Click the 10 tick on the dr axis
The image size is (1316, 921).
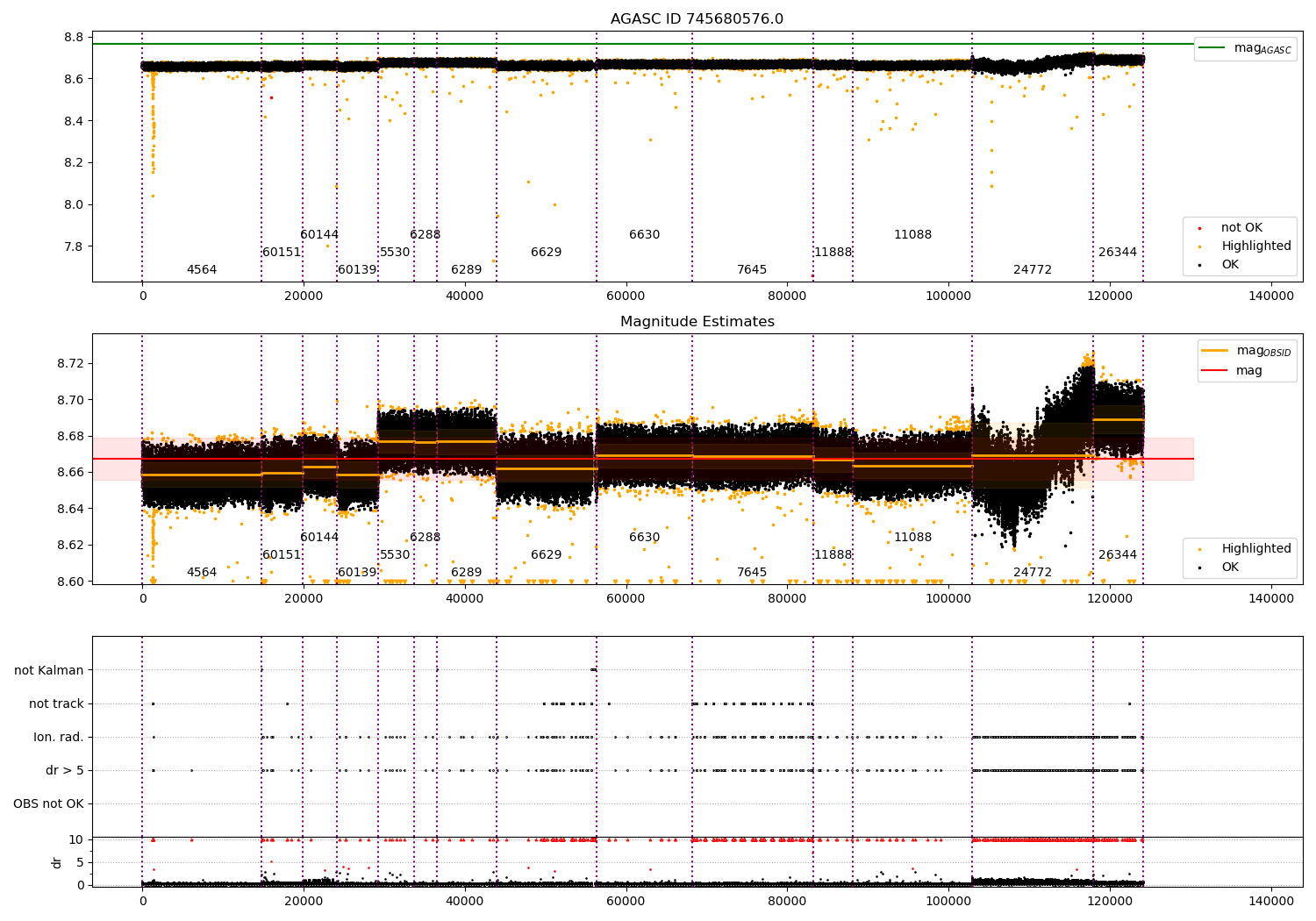pos(76,840)
